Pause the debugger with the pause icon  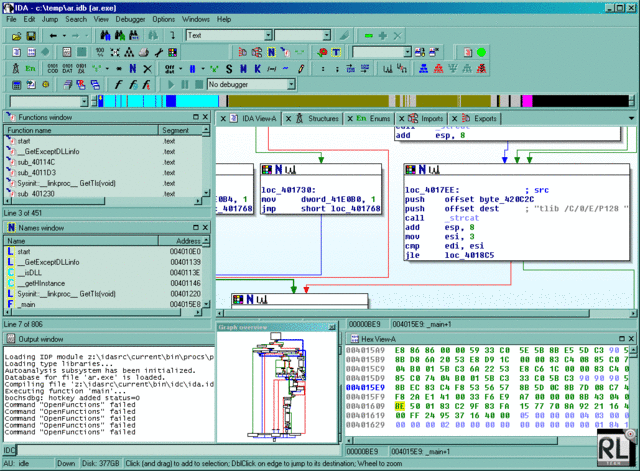tap(185, 85)
